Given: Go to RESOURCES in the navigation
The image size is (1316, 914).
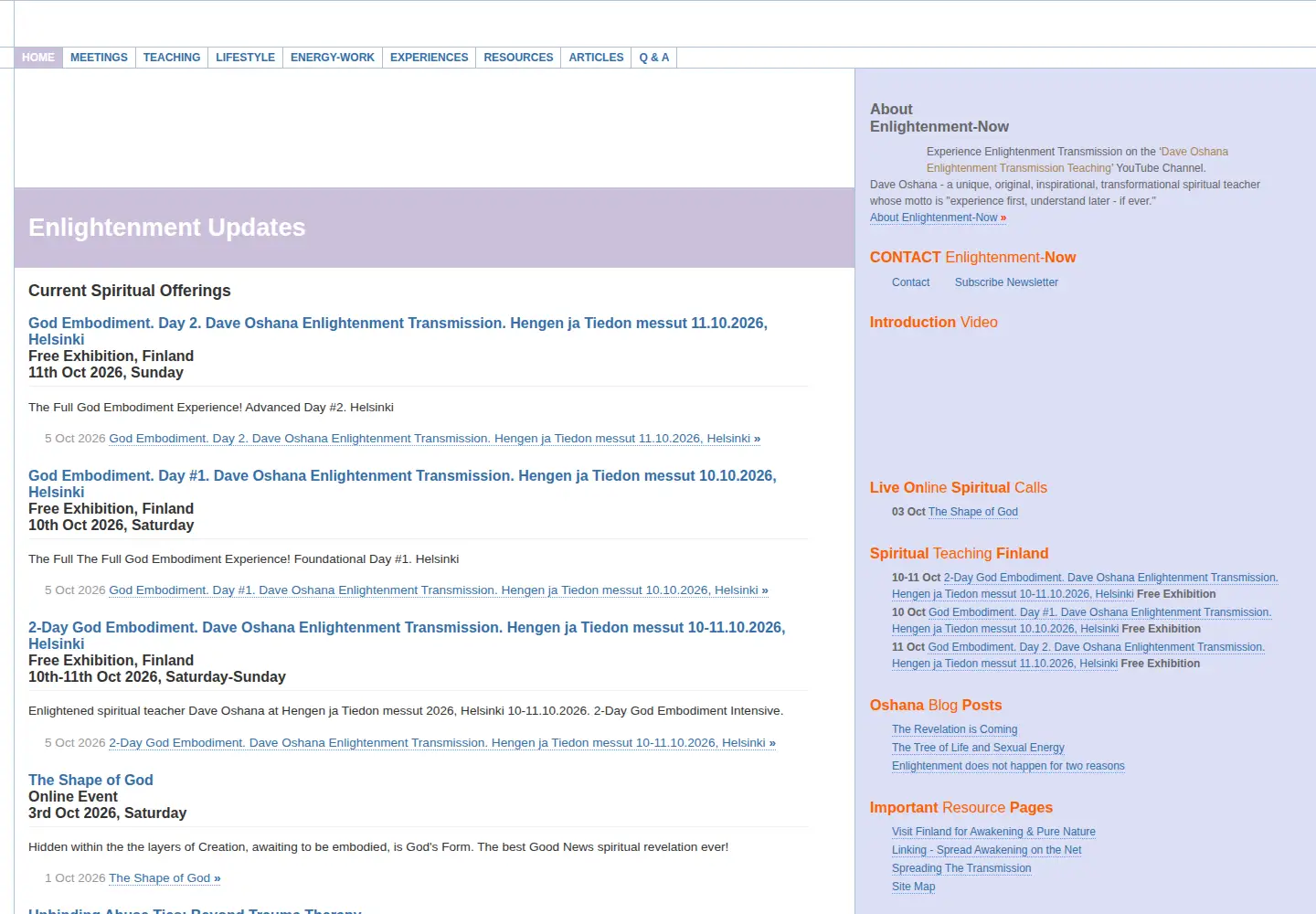Looking at the screenshot, I should (518, 58).
